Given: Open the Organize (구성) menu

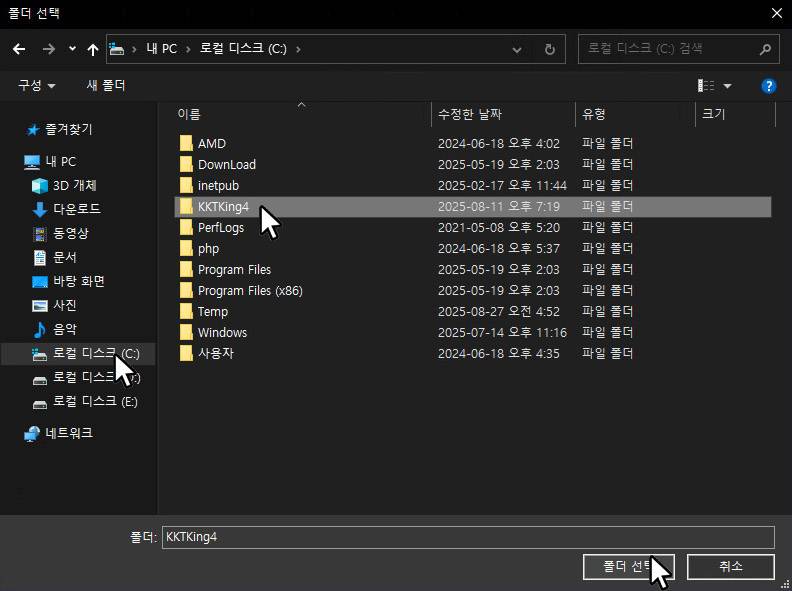Looking at the screenshot, I should tap(36, 86).
